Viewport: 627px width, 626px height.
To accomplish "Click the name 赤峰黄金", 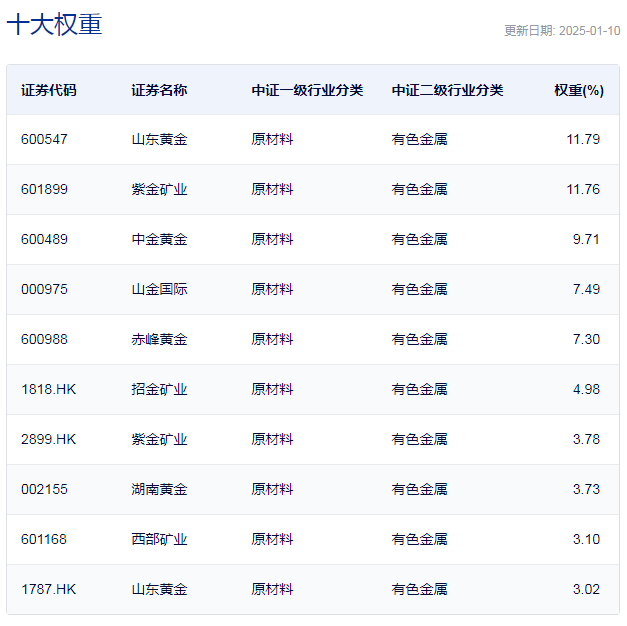I will coord(159,339).
